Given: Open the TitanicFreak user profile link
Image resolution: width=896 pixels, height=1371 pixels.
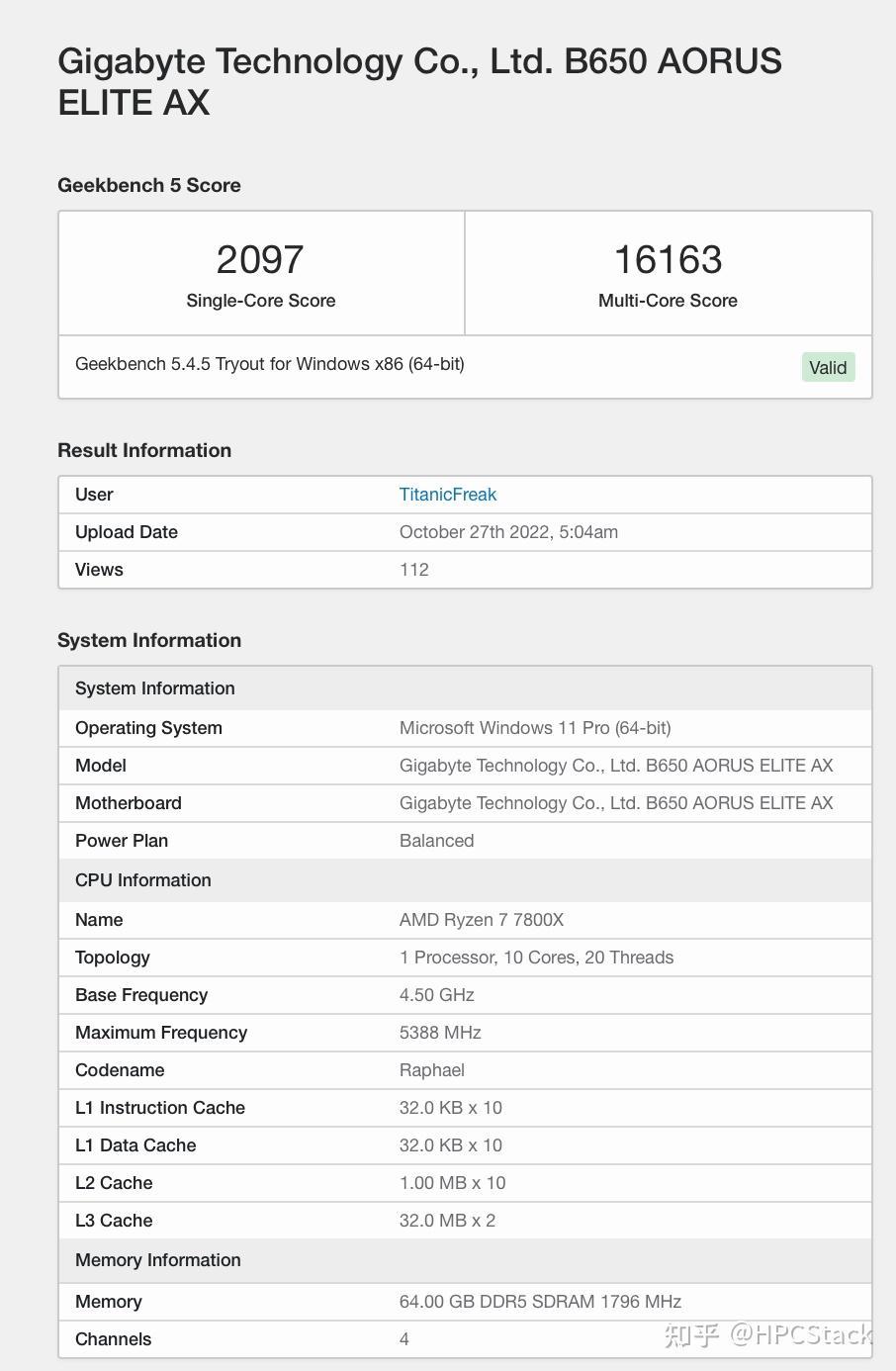Looking at the screenshot, I should click(447, 495).
